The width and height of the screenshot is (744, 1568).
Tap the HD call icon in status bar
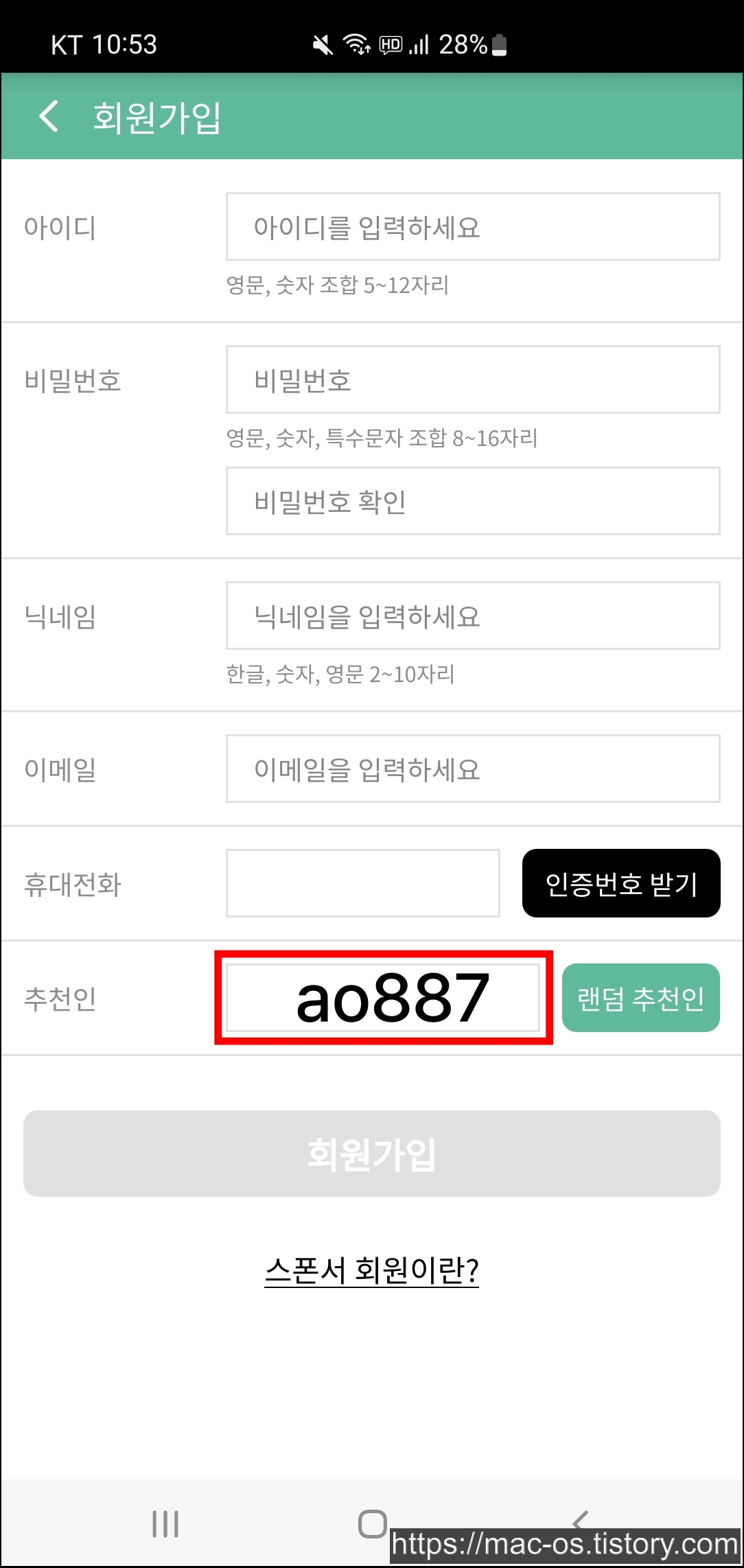(391, 45)
